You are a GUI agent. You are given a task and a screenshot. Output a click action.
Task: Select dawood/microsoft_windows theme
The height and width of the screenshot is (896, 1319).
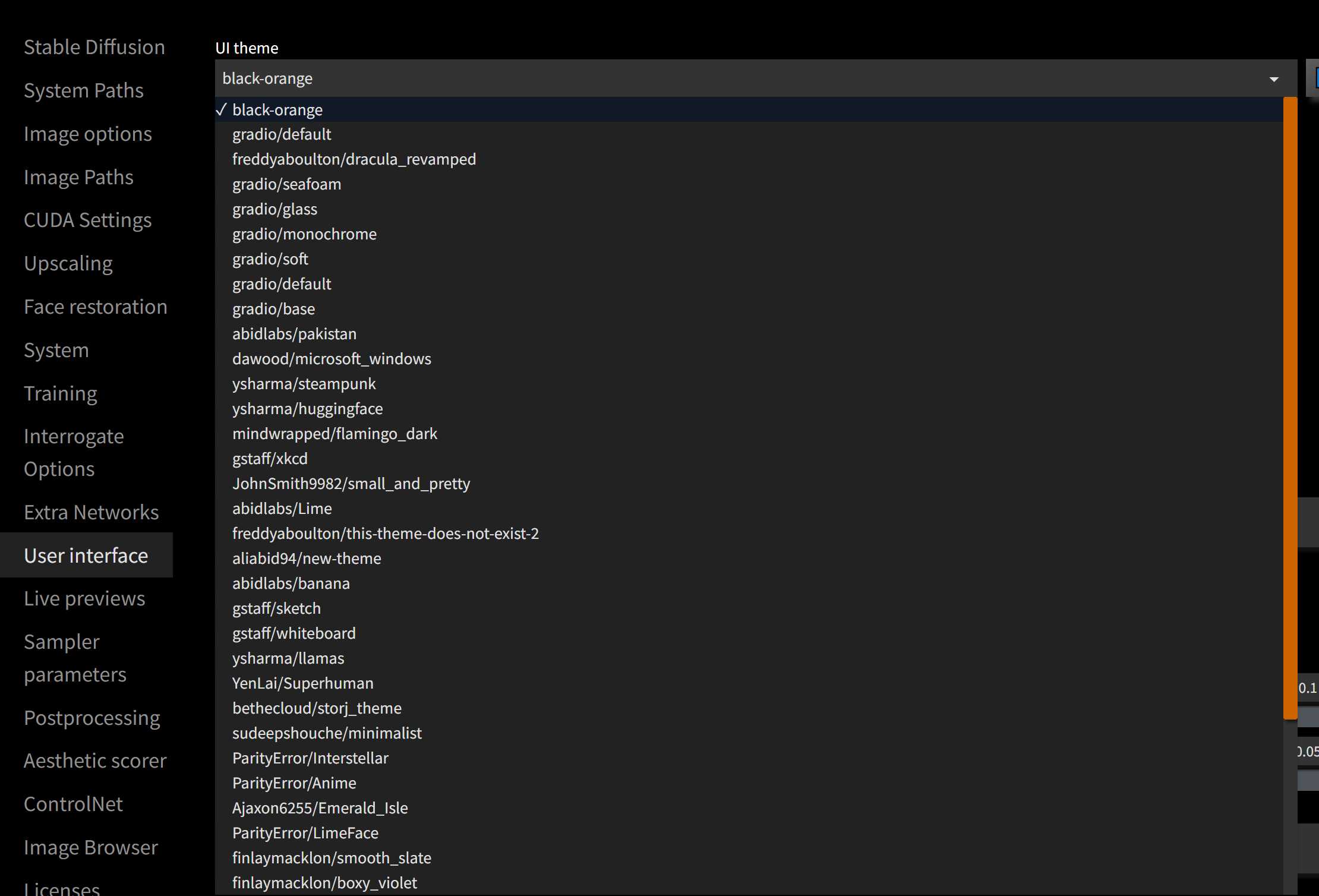pyautogui.click(x=749, y=359)
